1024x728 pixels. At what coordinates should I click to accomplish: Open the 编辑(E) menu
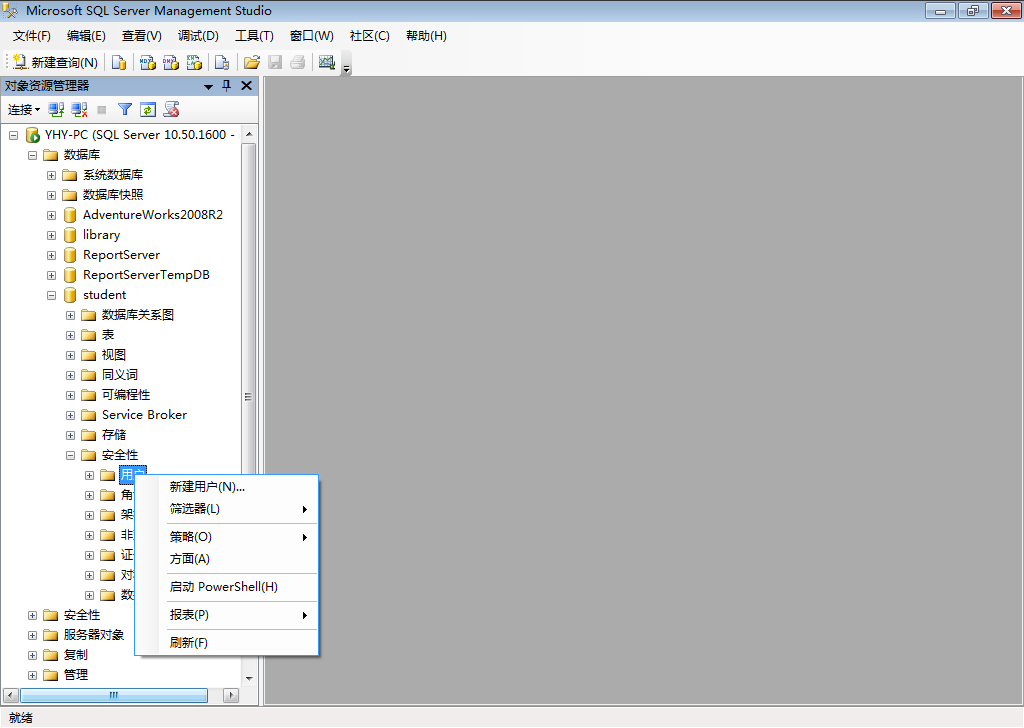86,36
